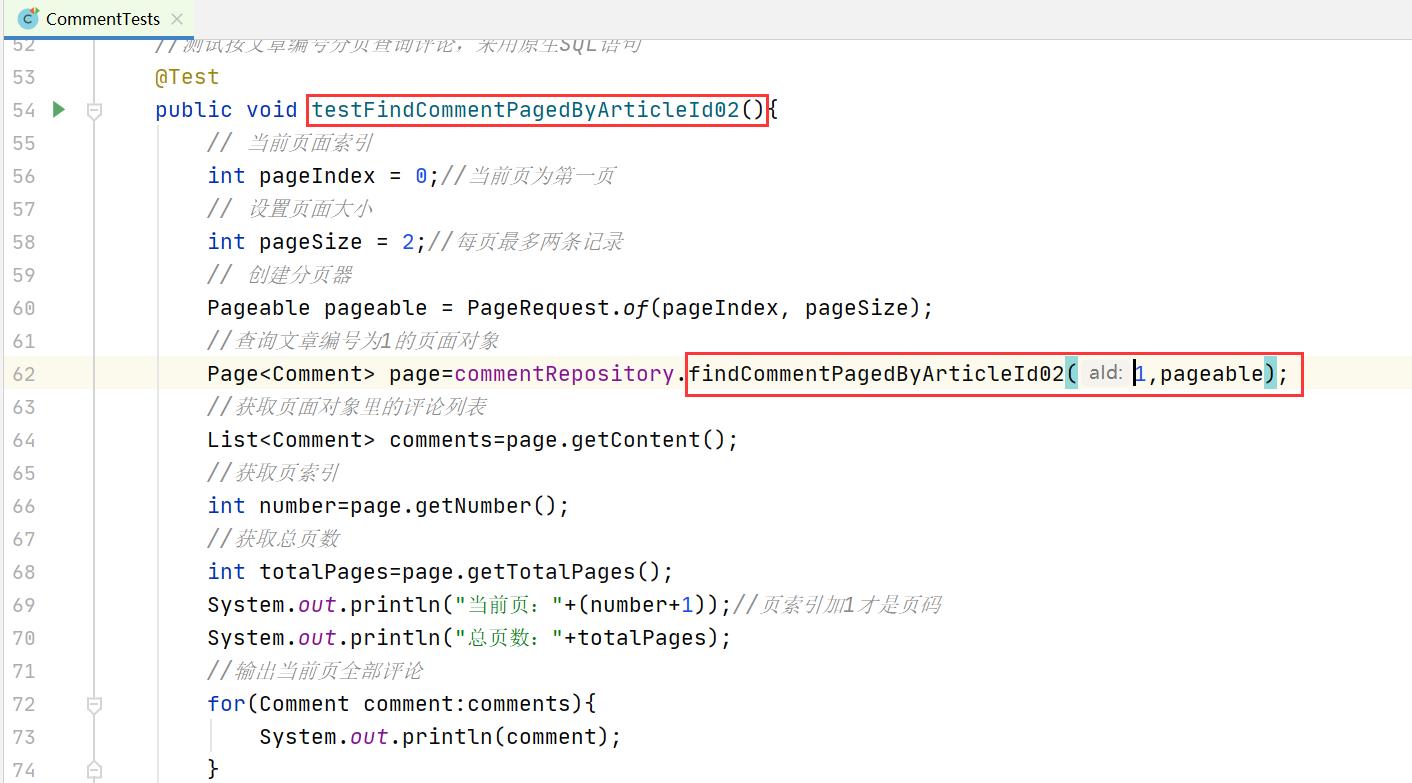Click the aId parameter hint
Screen dimensions: 1412x783
(1106, 373)
